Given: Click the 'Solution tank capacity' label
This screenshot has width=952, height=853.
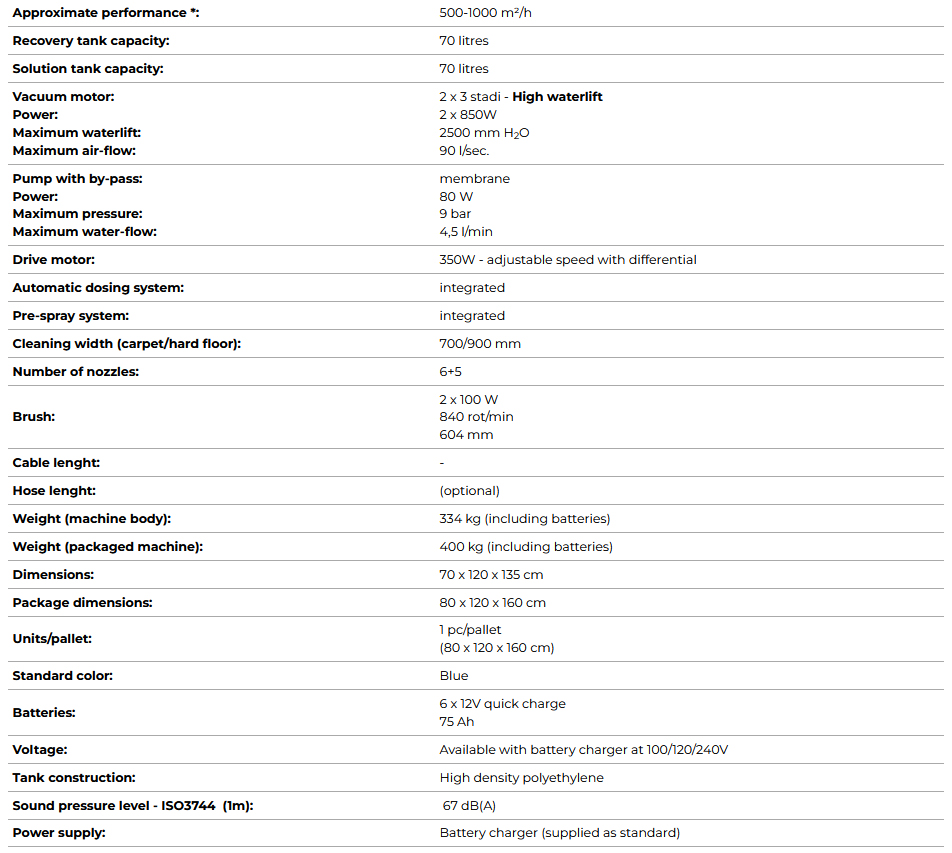Looking at the screenshot, I should (88, 69).
